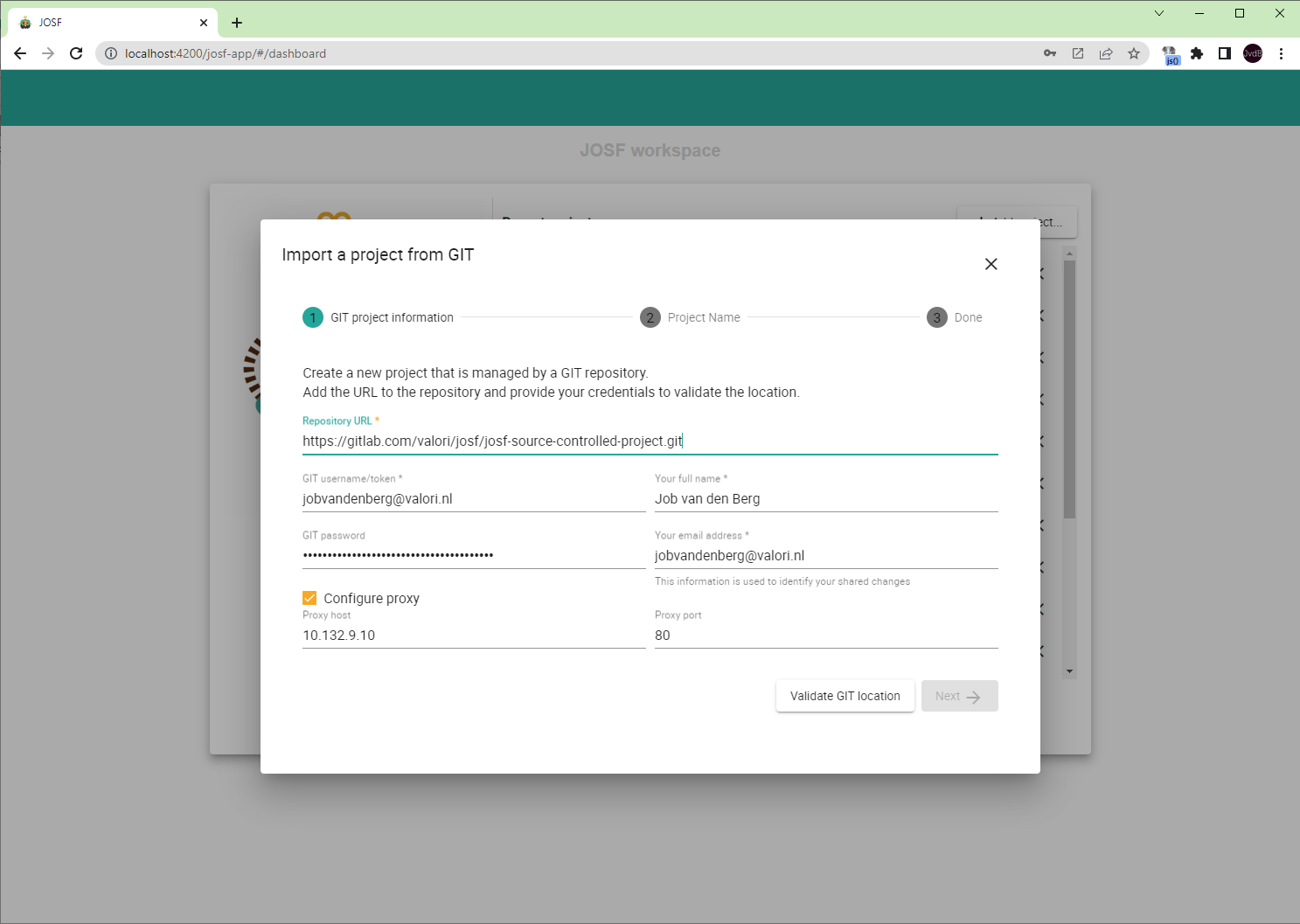This screenshot has height=924, width=1300.
Task: Open the browser extensions puzzle icon
Action: [x=1197, y=53]
